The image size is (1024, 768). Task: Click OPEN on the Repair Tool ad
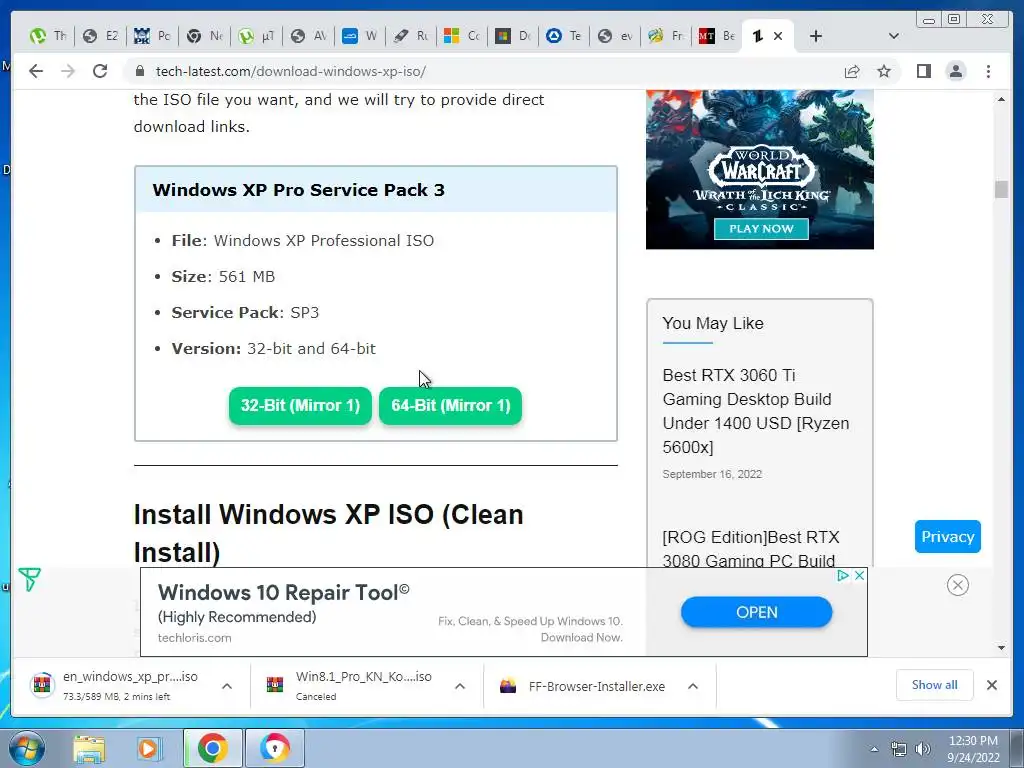pyautogui.click(x=756, y=613)
